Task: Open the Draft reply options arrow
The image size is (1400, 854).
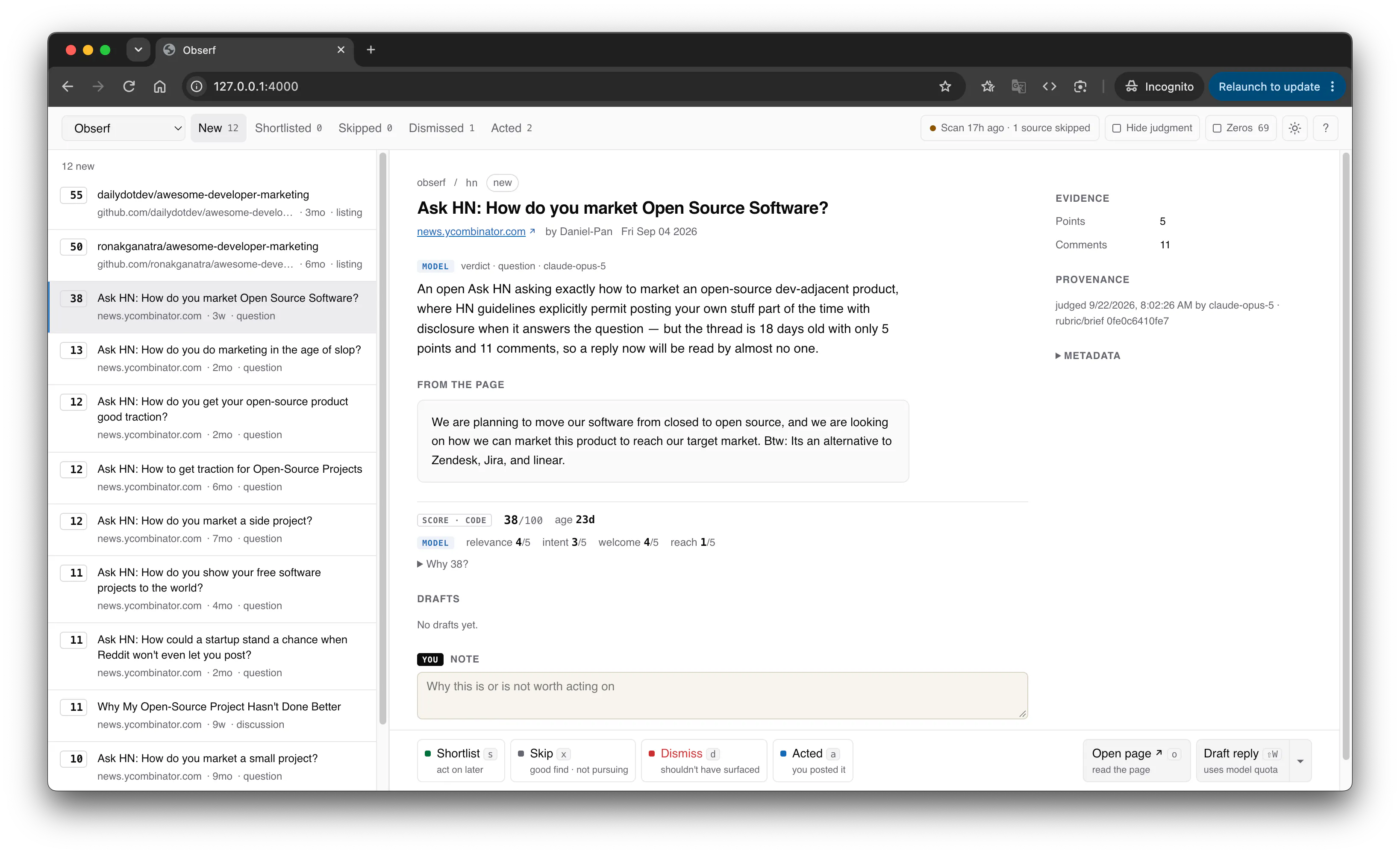Action: [1300, 760]
